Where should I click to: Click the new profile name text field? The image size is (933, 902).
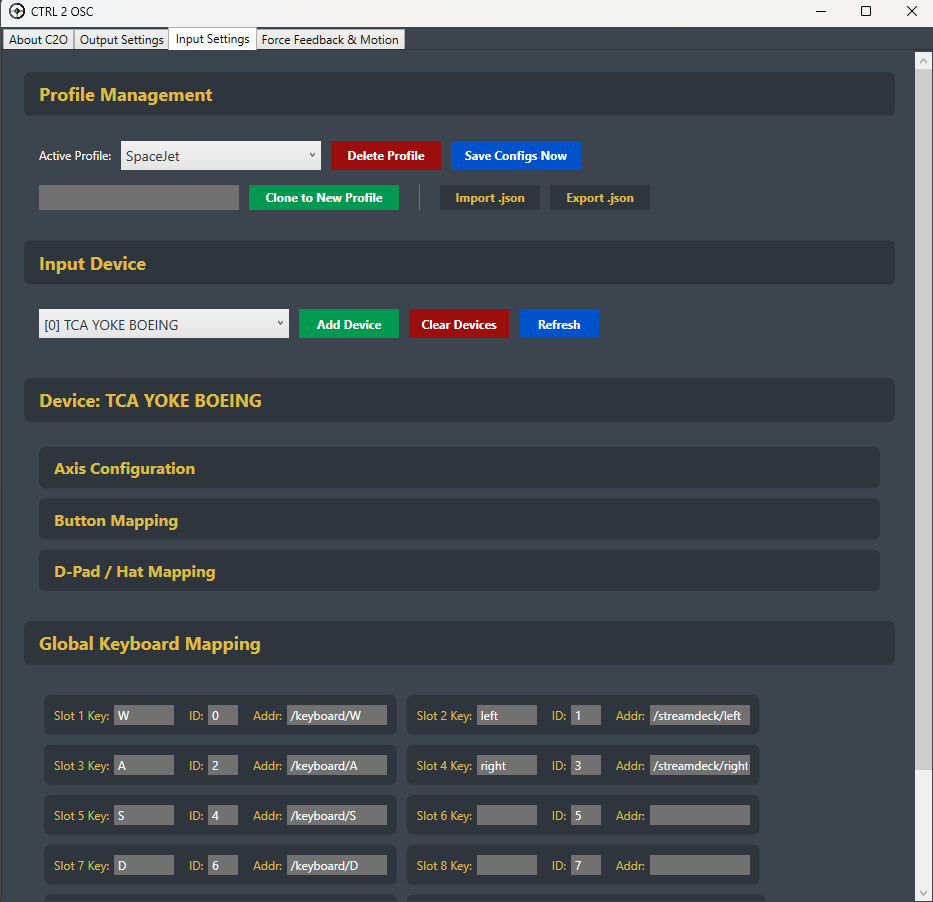[138, 197]
